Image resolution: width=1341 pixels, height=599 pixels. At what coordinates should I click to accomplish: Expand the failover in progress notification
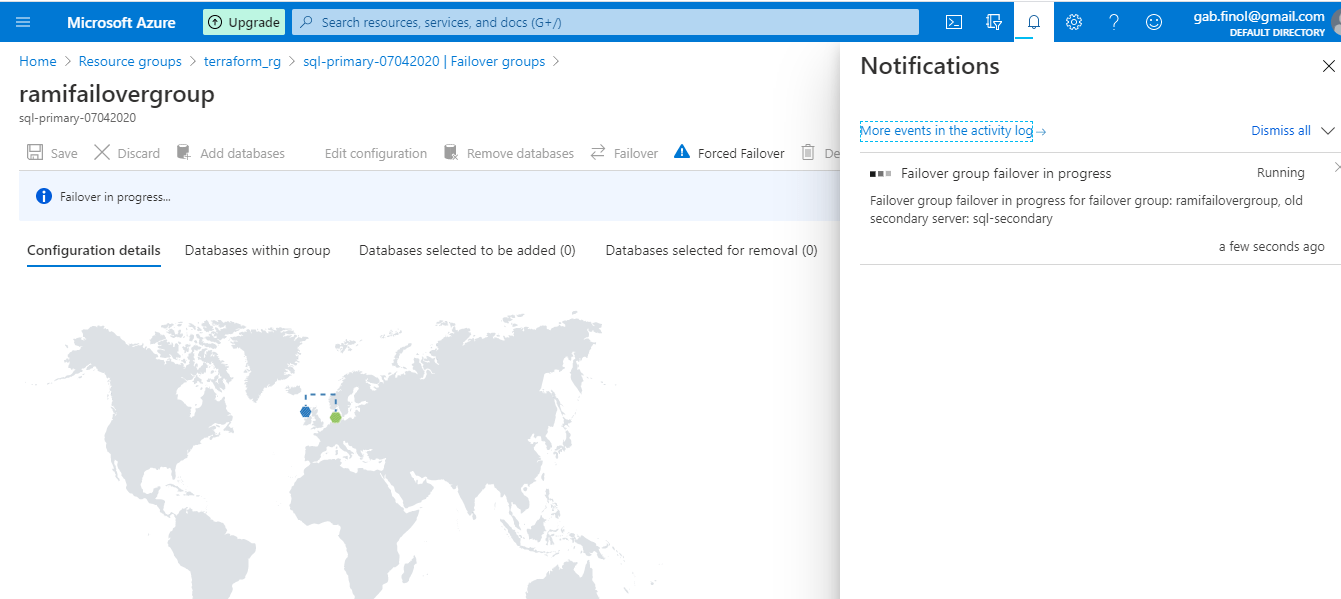coord(1337,167)
